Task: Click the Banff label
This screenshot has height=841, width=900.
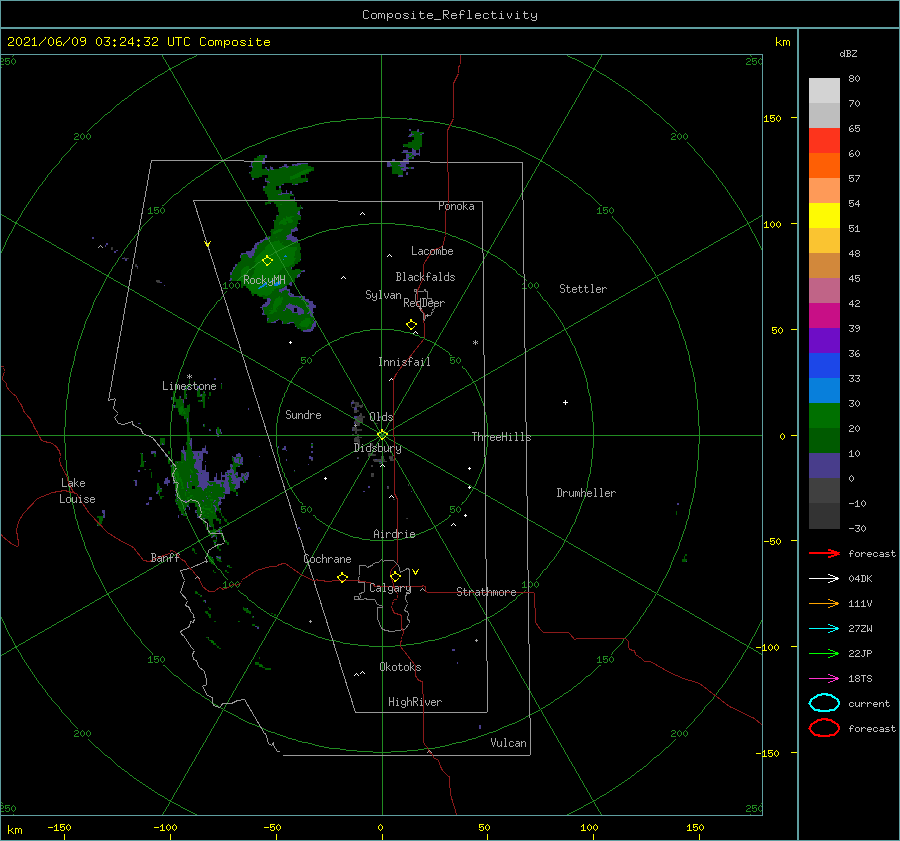Action: pos(165,557)
